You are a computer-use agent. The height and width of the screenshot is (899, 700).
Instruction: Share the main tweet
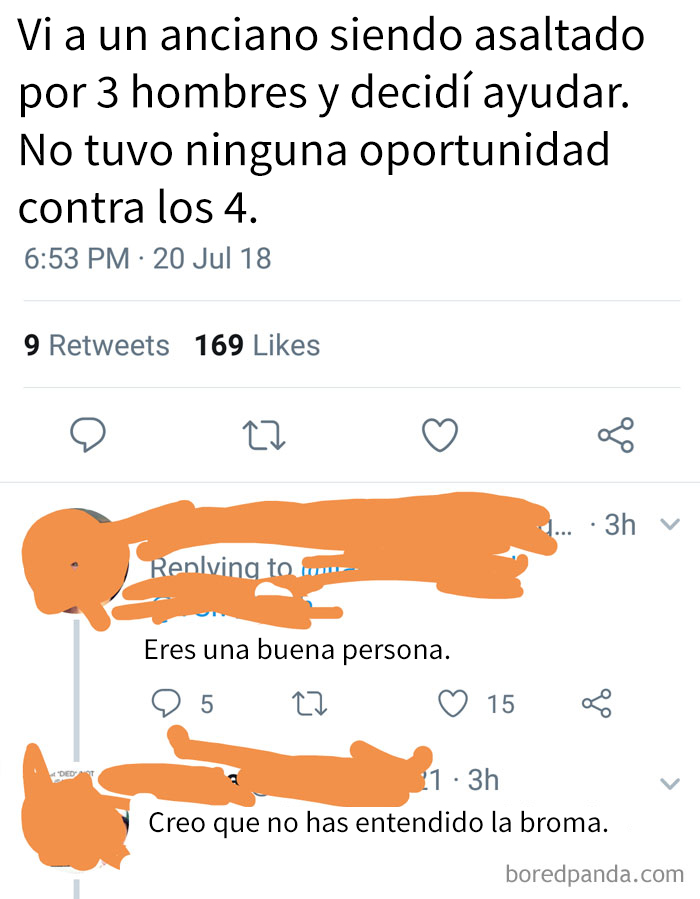coord(616,435)
